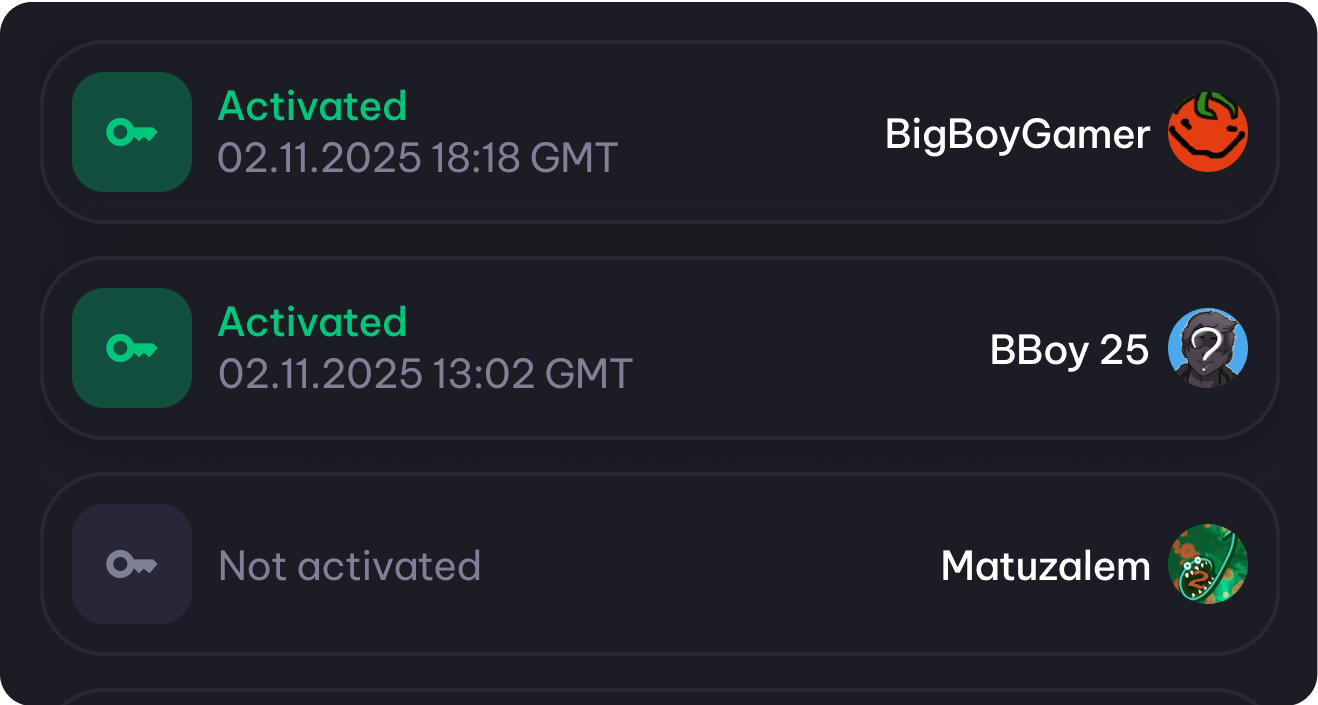This screenshot has height=705, width=1318.
Task: Open BBoy 25's question mark avatar
Action: [x=1208, y=348]
